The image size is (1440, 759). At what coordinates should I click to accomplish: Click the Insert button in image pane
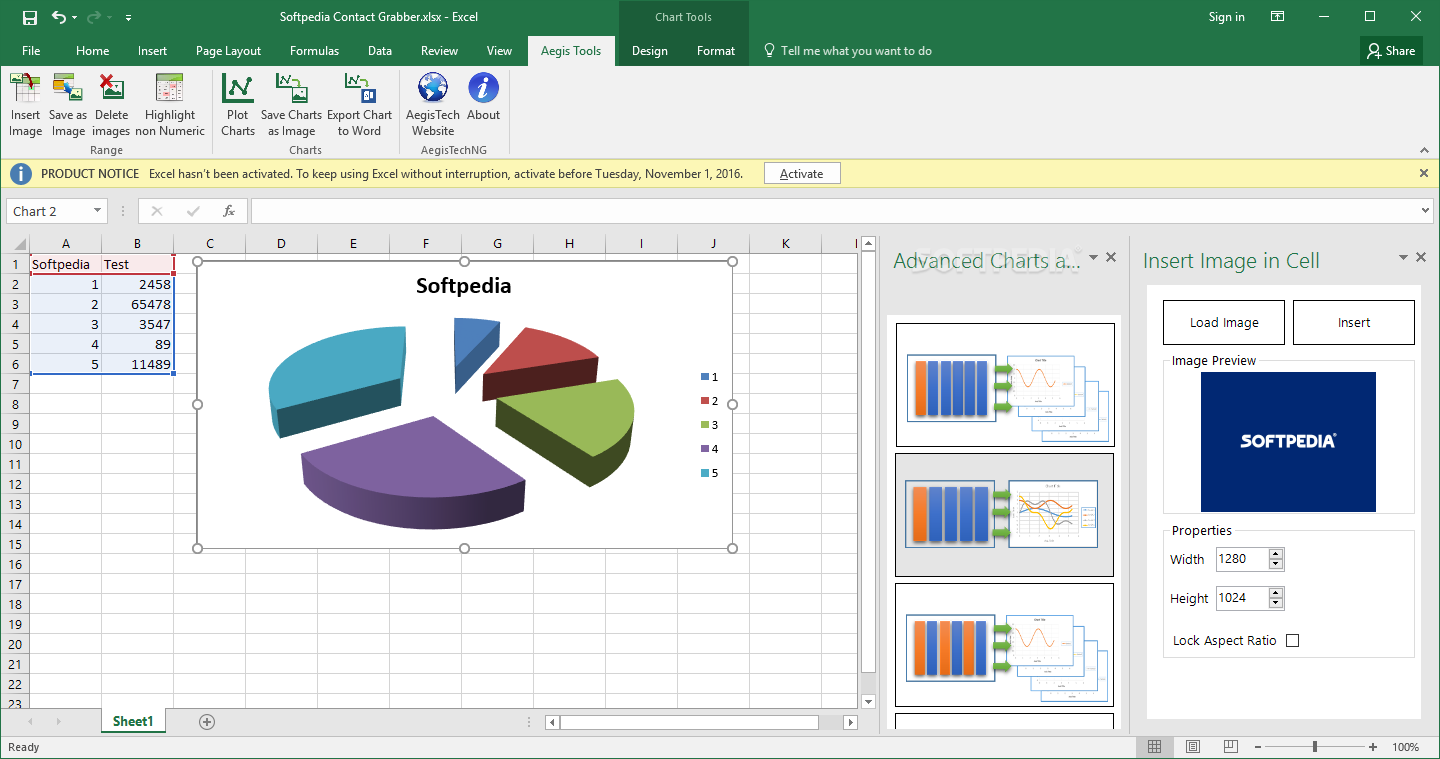pyautogui.click(x=1354, y=322)
